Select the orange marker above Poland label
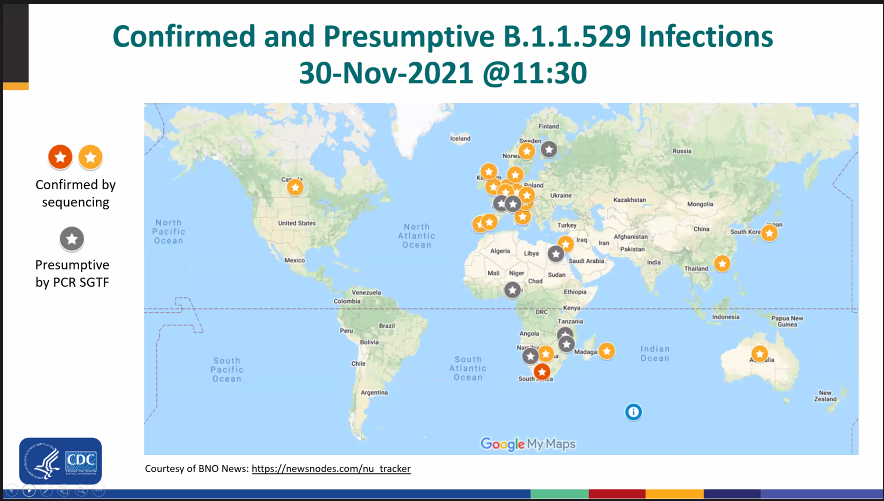Viewport: 884px width, 501px height. 514,175
